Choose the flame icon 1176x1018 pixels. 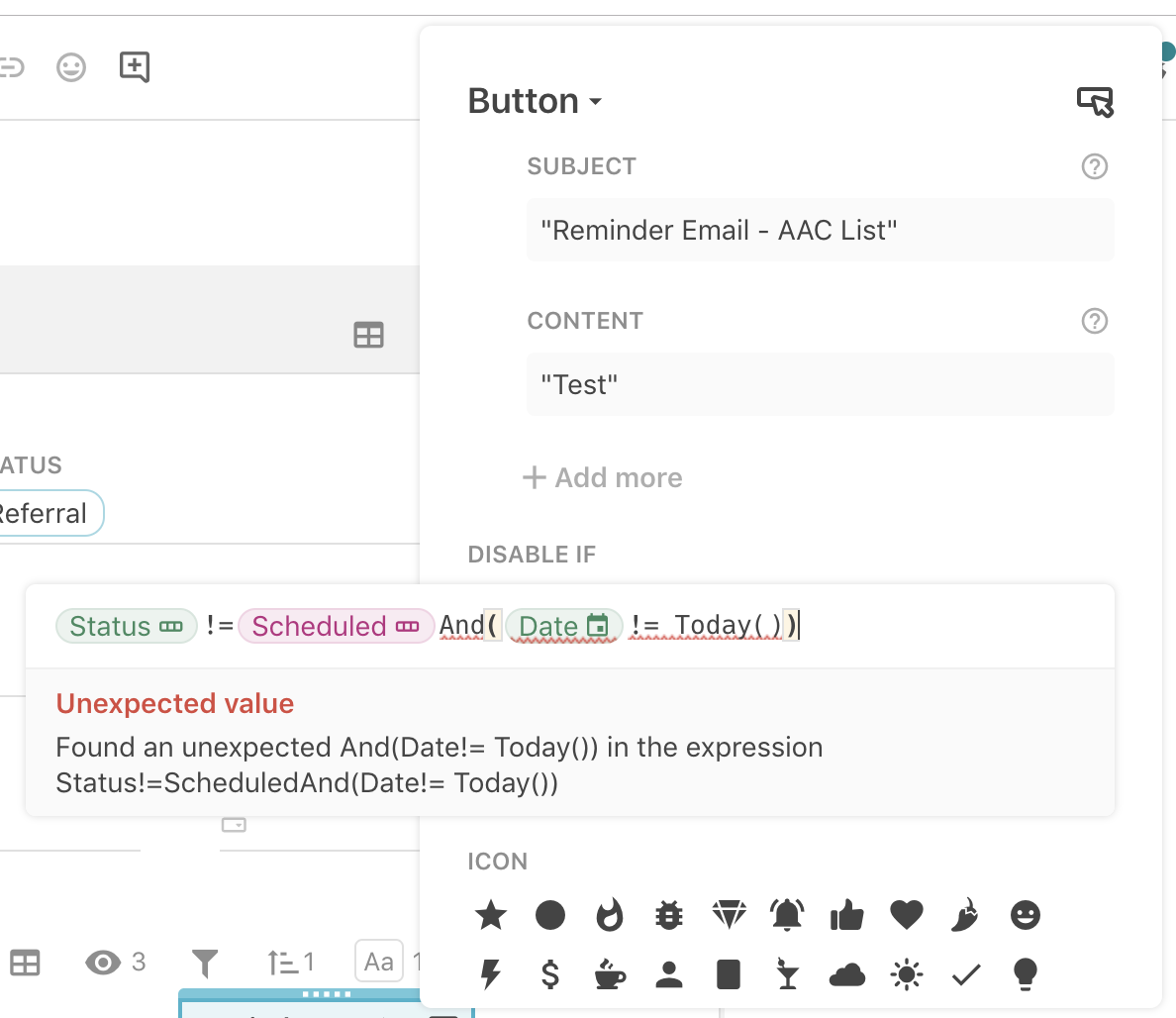[x=610, y=915]
